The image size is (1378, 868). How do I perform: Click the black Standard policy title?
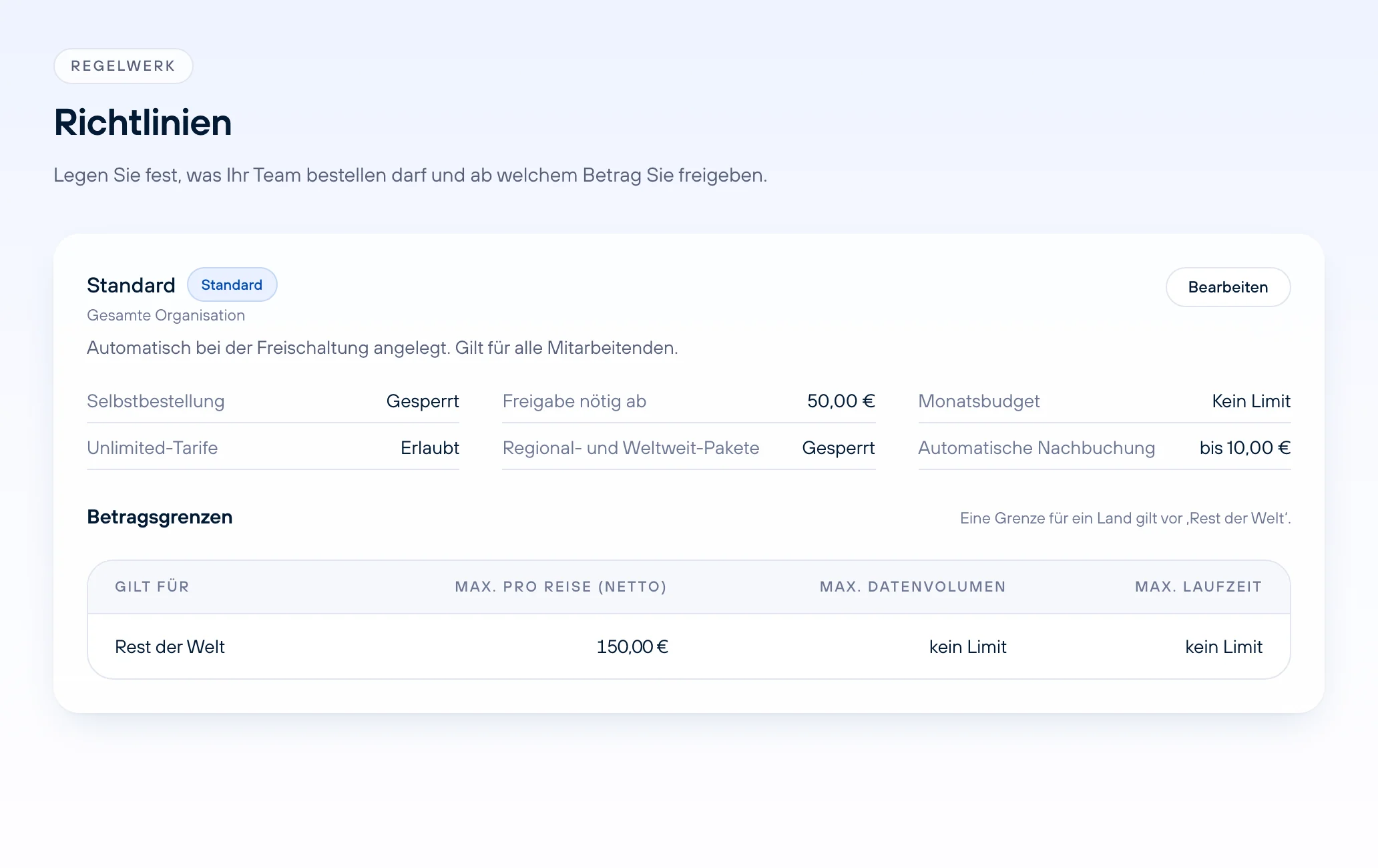pos(131,285)
